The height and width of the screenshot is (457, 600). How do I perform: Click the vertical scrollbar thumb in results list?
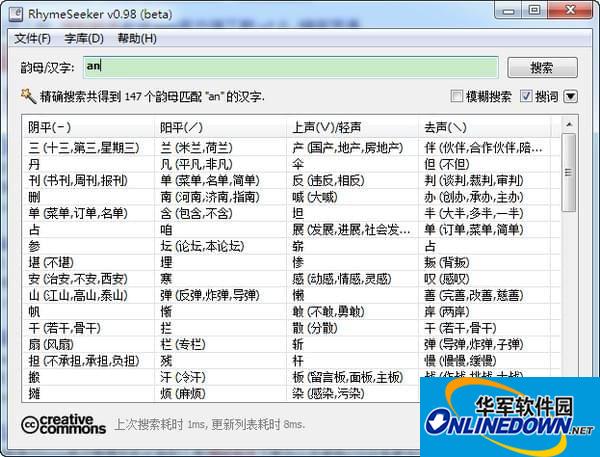(569, 172)
